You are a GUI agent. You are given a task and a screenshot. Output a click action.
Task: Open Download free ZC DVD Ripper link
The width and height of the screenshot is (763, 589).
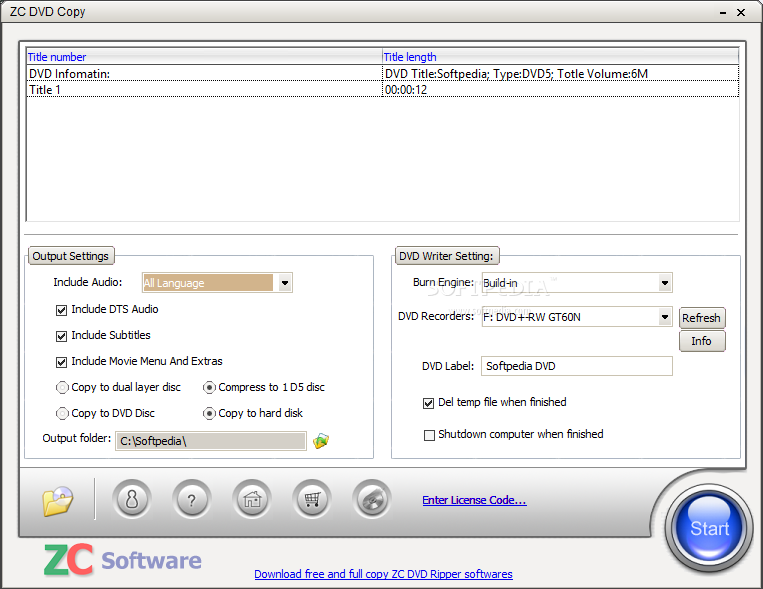pyautogui.click(x=383, y=574)
